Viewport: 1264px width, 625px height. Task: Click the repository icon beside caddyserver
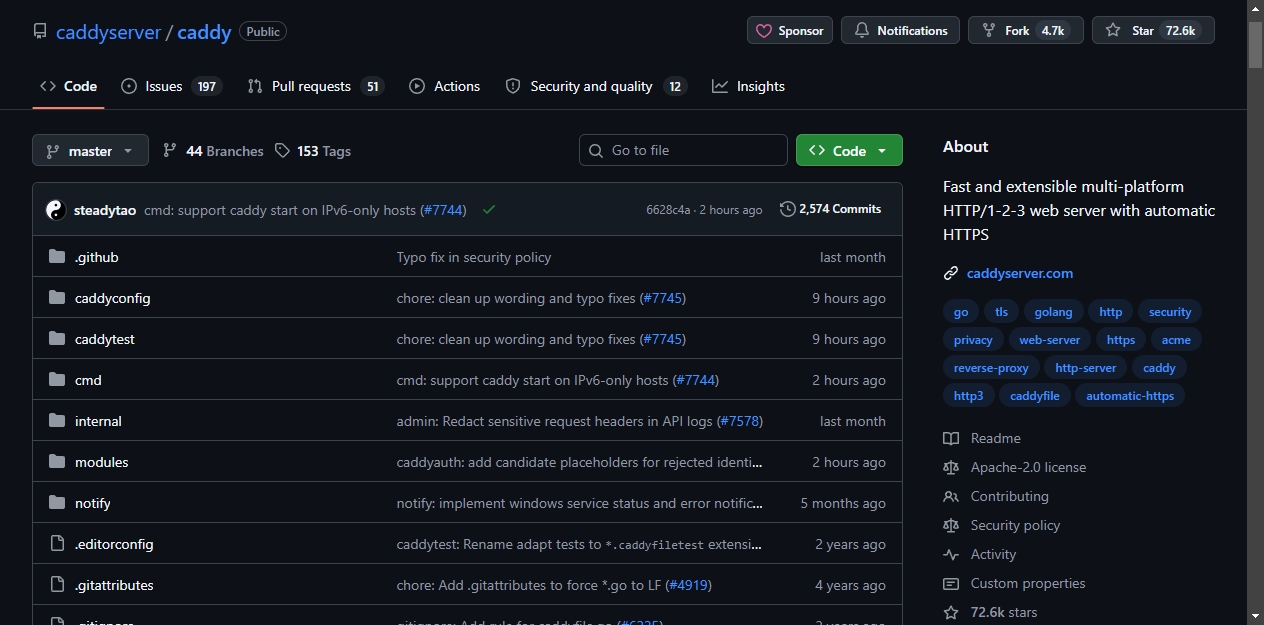click(x=40, y=31)
